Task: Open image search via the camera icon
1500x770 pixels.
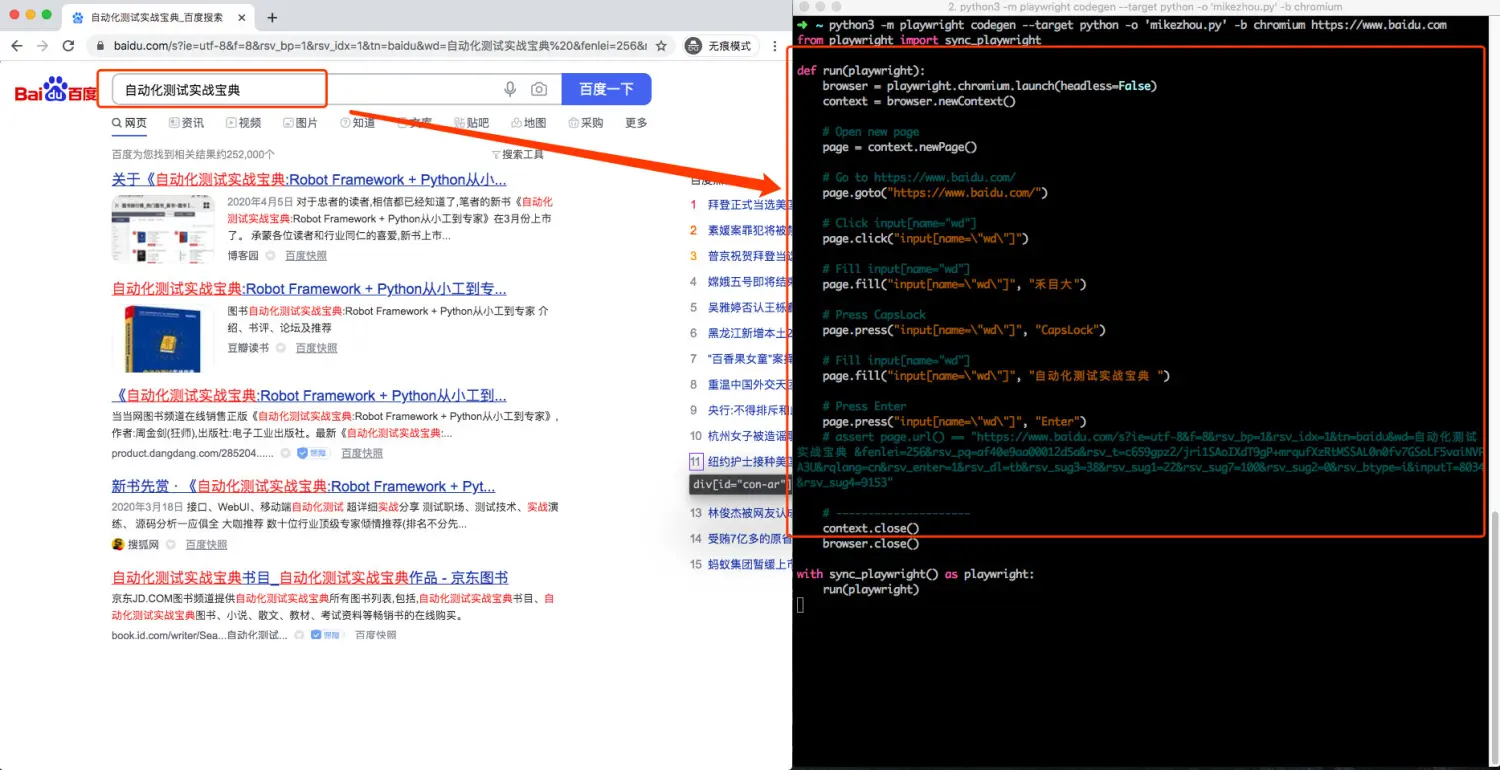Action: coord(539,89)
